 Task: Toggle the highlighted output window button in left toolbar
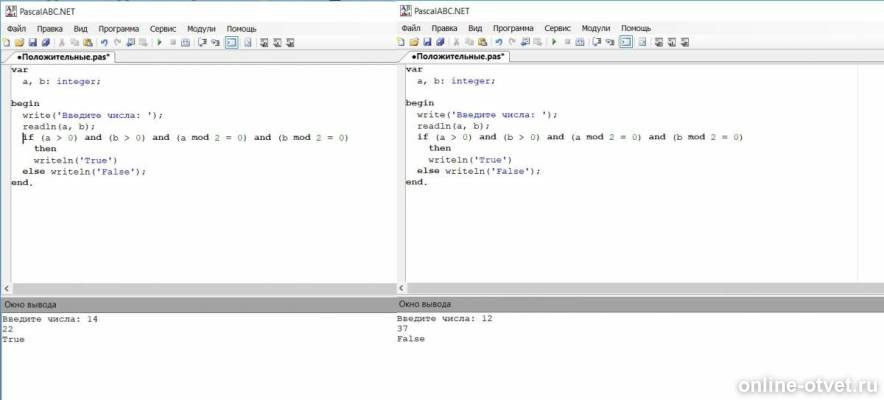pyautogui.click(x=232, y=43)
